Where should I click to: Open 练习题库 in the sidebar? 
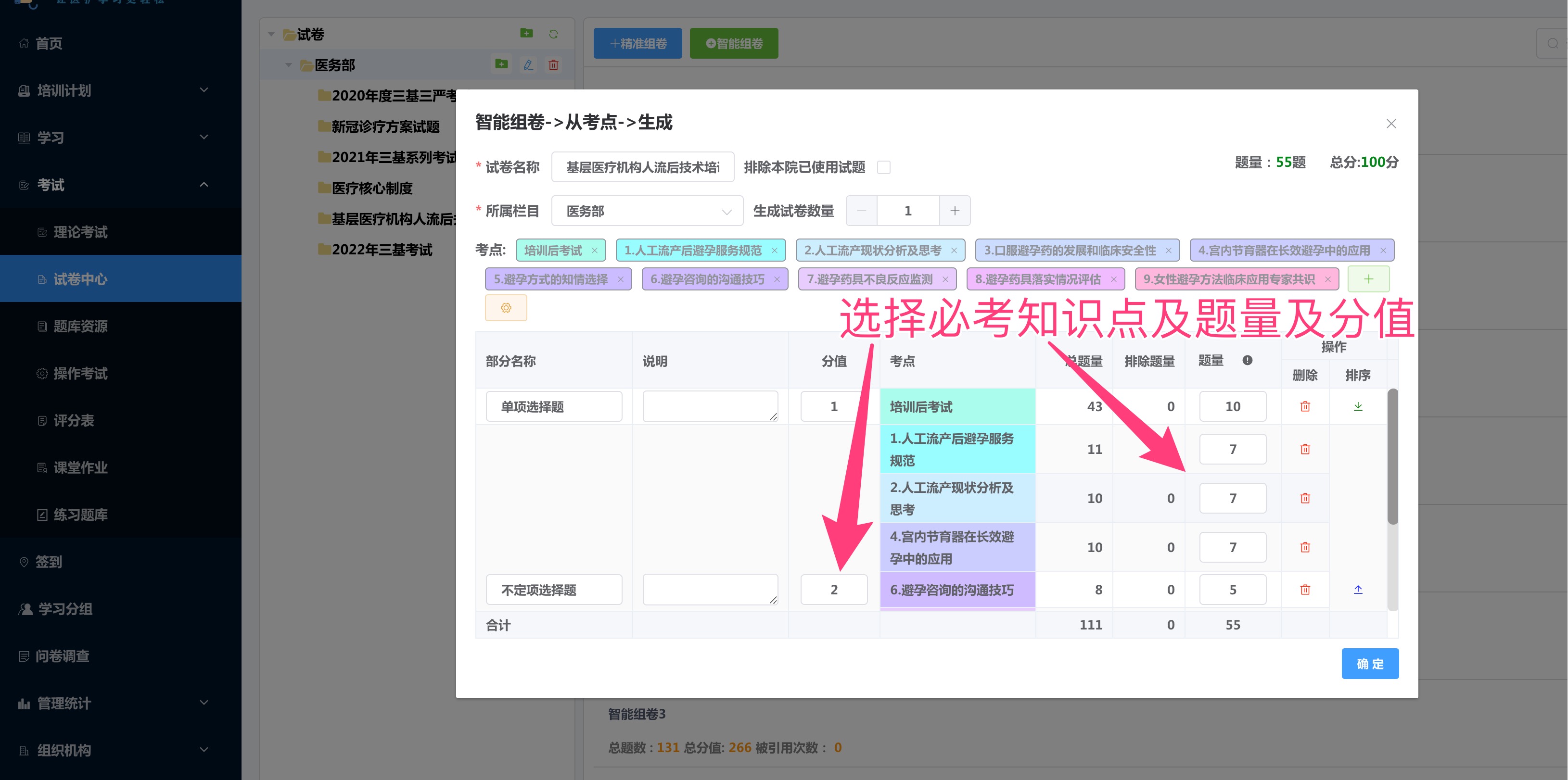pos(120,515)
